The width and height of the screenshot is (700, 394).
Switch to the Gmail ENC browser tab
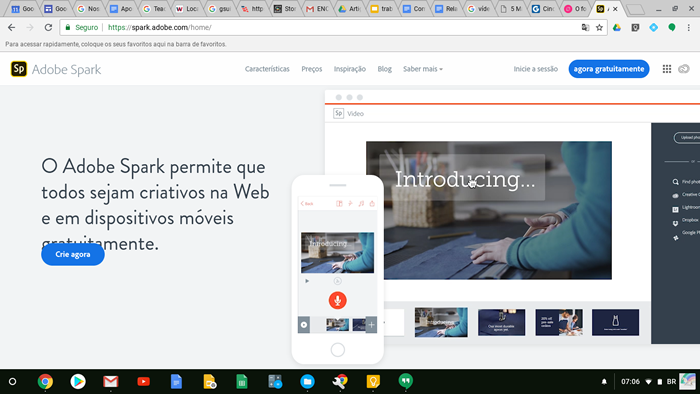pos(317,8)
